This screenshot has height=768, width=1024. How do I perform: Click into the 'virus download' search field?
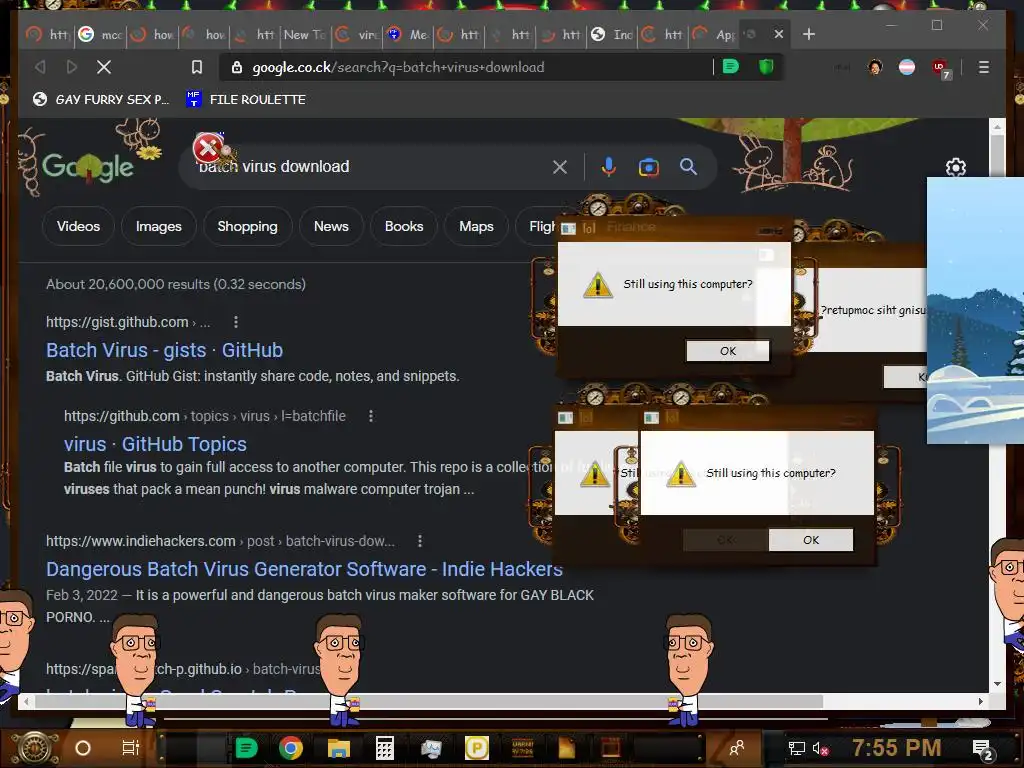372,167
